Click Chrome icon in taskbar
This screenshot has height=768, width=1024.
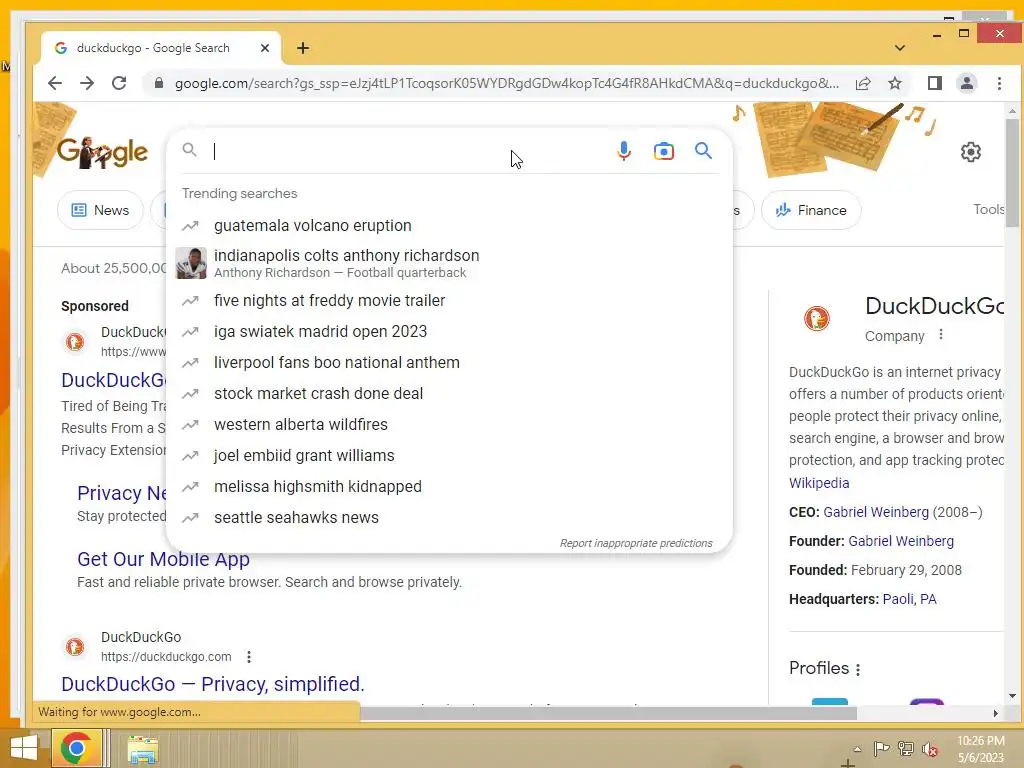[x=76, y=748]
